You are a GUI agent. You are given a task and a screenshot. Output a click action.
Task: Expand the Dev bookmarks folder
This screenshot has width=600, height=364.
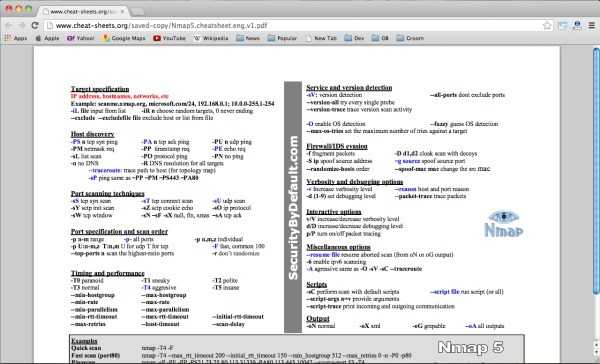[354, 38]
